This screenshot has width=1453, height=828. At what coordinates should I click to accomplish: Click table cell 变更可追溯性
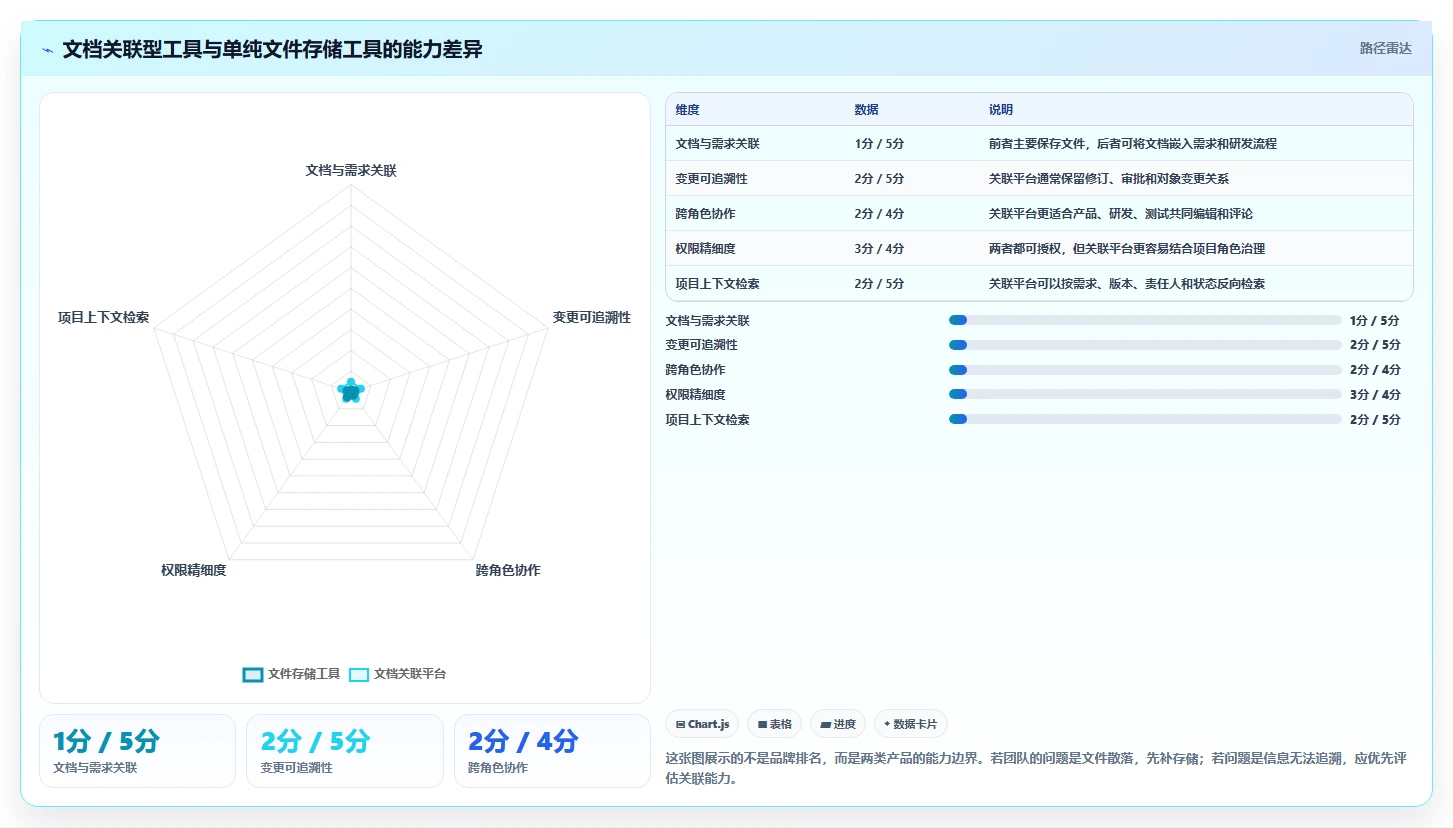[711, 179]
